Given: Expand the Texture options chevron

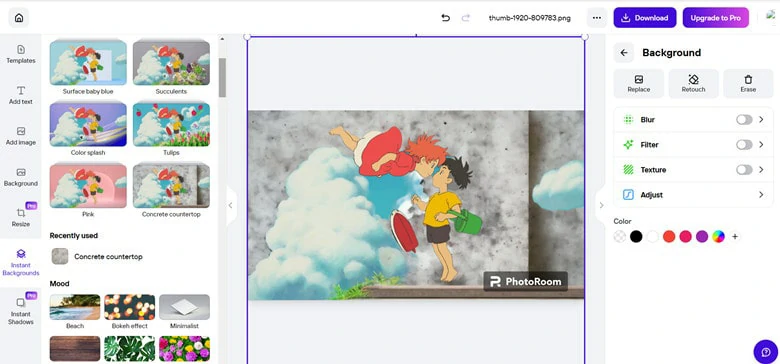Looking at the screenshot, I should 761,170.
